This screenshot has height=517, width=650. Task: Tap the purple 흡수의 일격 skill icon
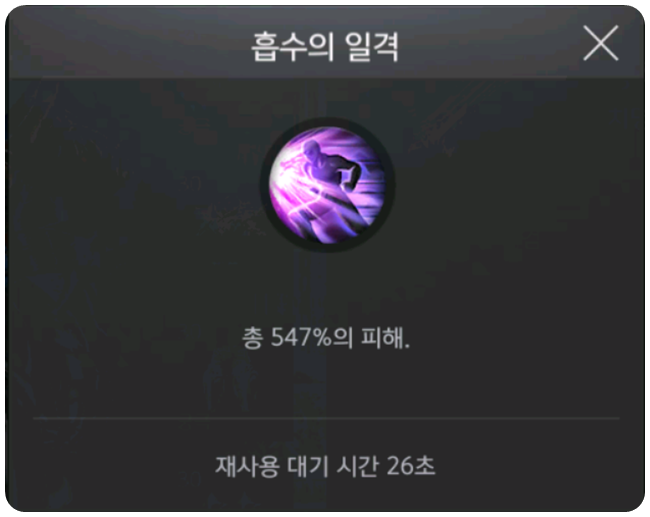[327, 185]
